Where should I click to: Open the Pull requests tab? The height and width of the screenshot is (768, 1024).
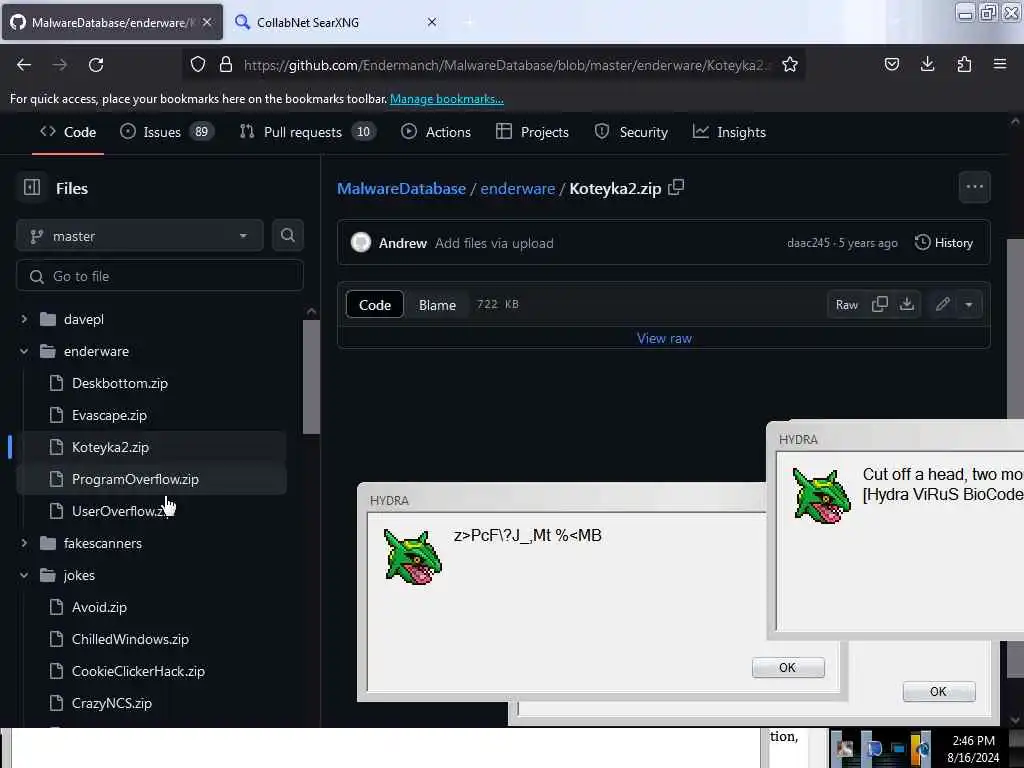coord(307,132)
